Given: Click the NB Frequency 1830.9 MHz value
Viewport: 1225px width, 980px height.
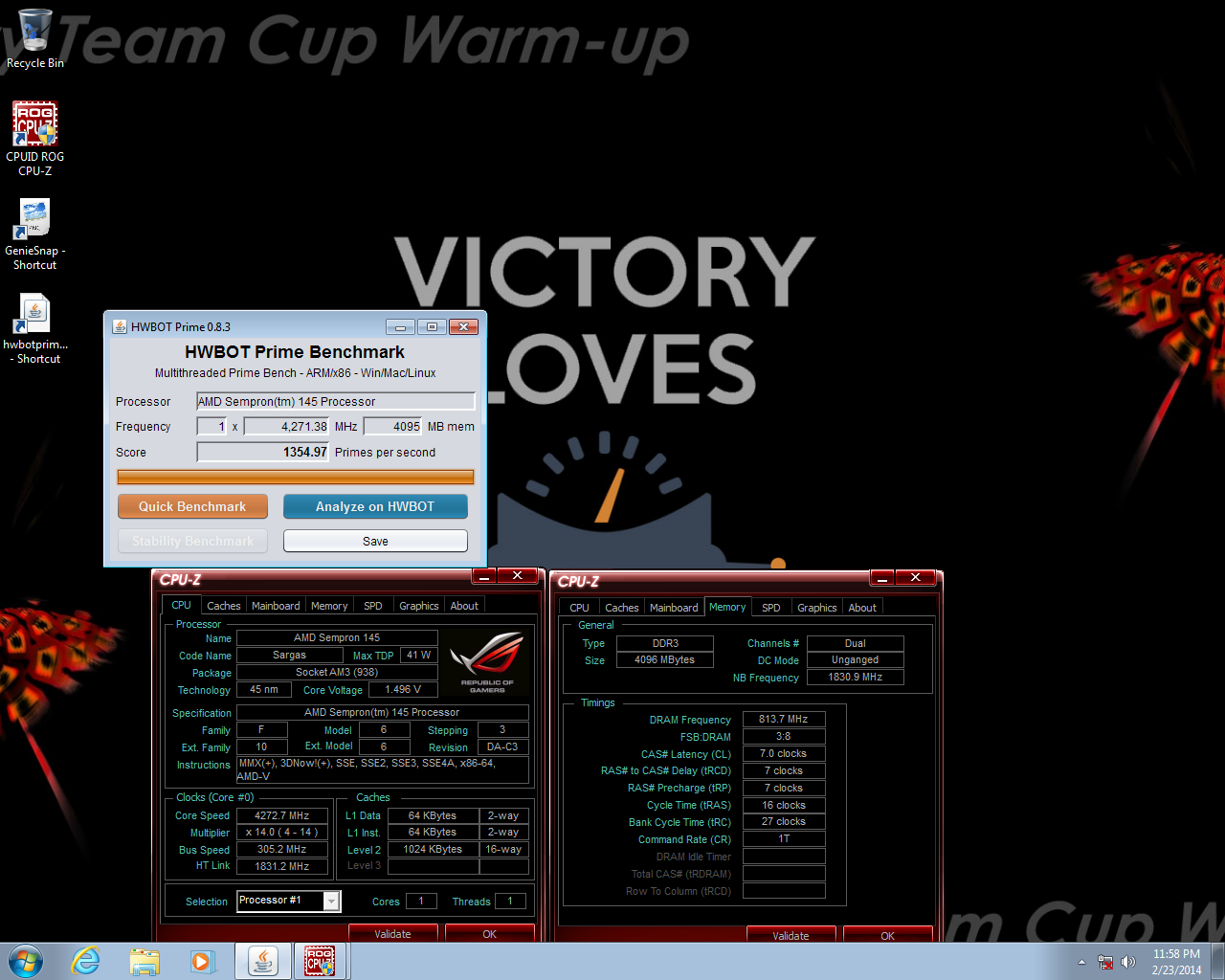Looking at the screenshot, I should pyautogui.click(x=855, y=677).
